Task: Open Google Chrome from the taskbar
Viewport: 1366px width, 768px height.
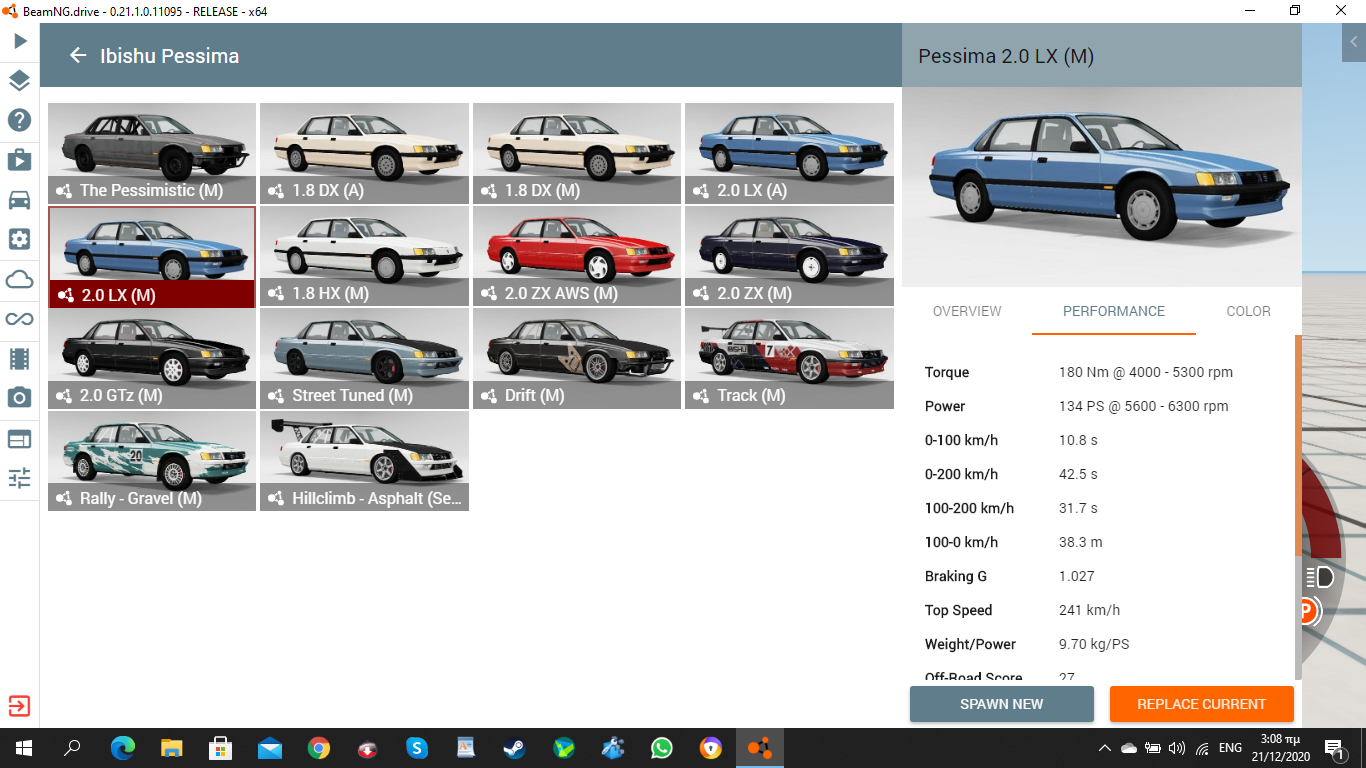Action: pyautogui.click(x=319, y=747)
